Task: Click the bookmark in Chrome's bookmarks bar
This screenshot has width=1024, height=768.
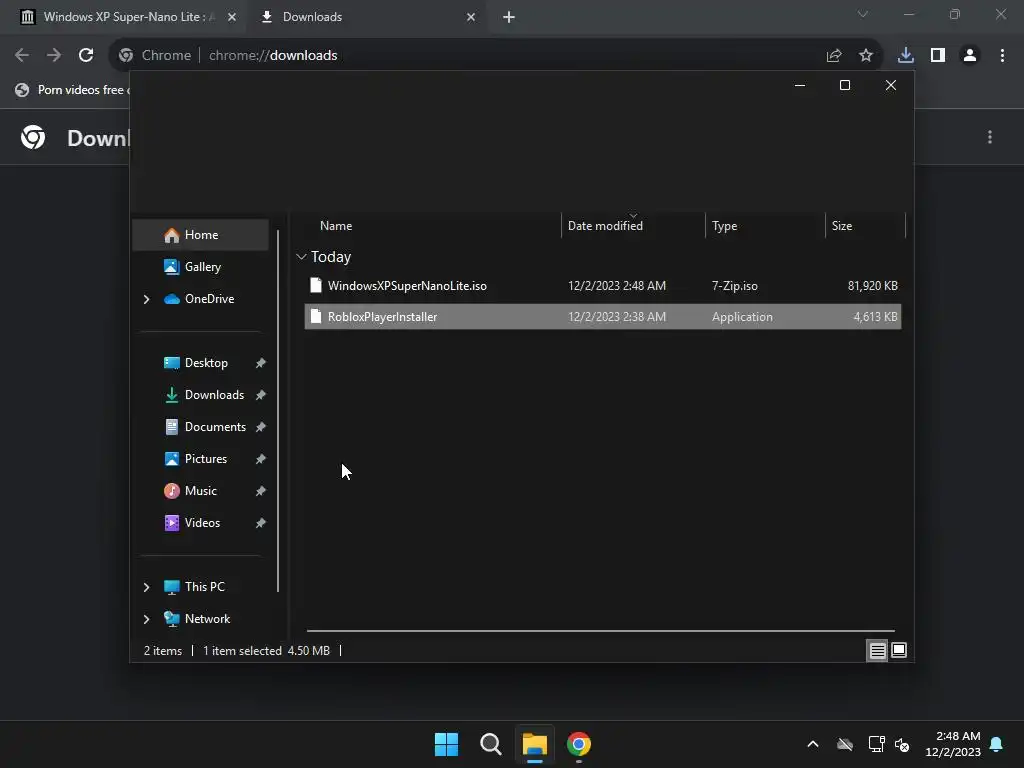Action: point(71,90)
